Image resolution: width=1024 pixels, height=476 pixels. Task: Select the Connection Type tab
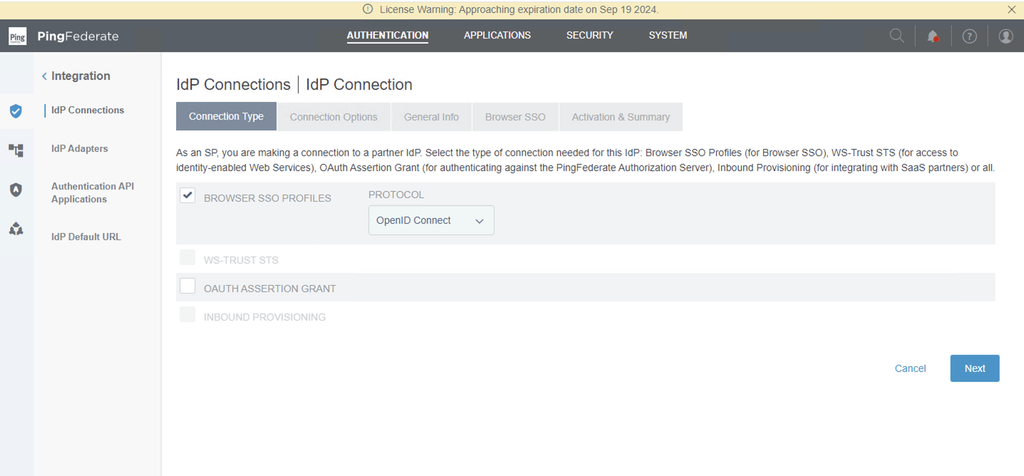point(226,116)
